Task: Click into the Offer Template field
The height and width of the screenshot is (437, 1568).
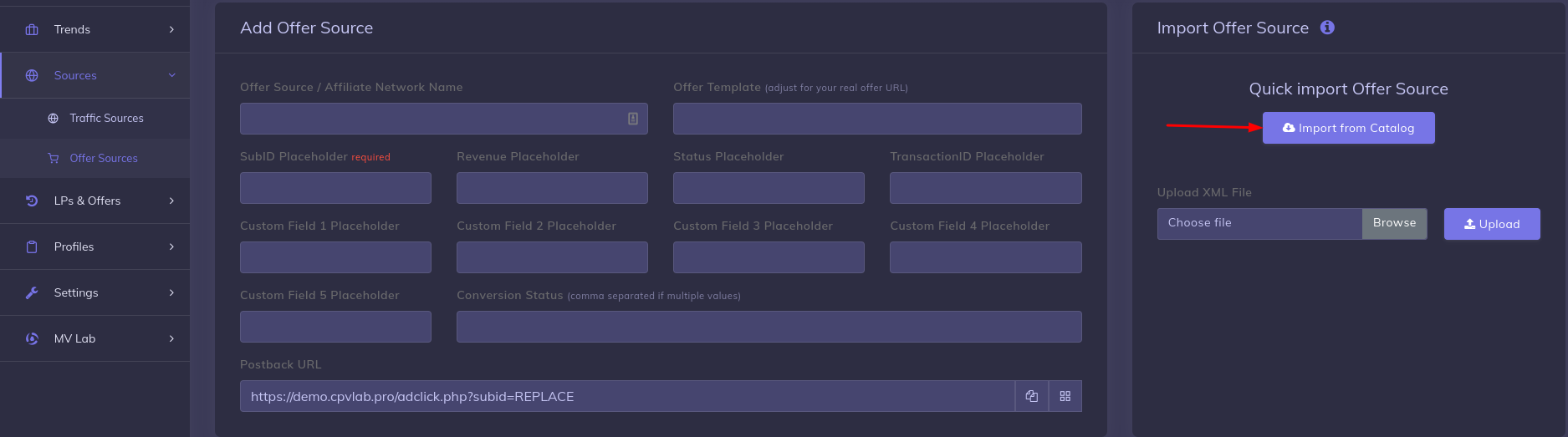Action: coord(876,119)
